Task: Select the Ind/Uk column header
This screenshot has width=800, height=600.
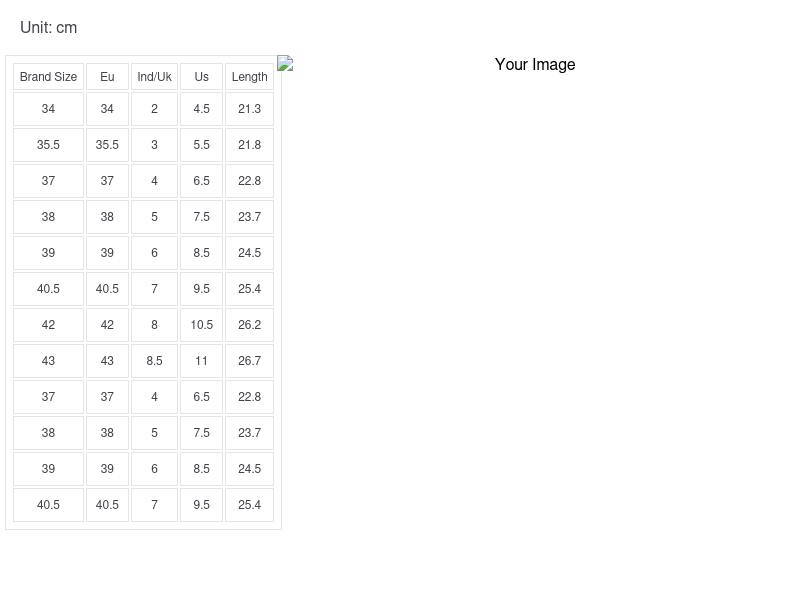Action: pos(154,77)
